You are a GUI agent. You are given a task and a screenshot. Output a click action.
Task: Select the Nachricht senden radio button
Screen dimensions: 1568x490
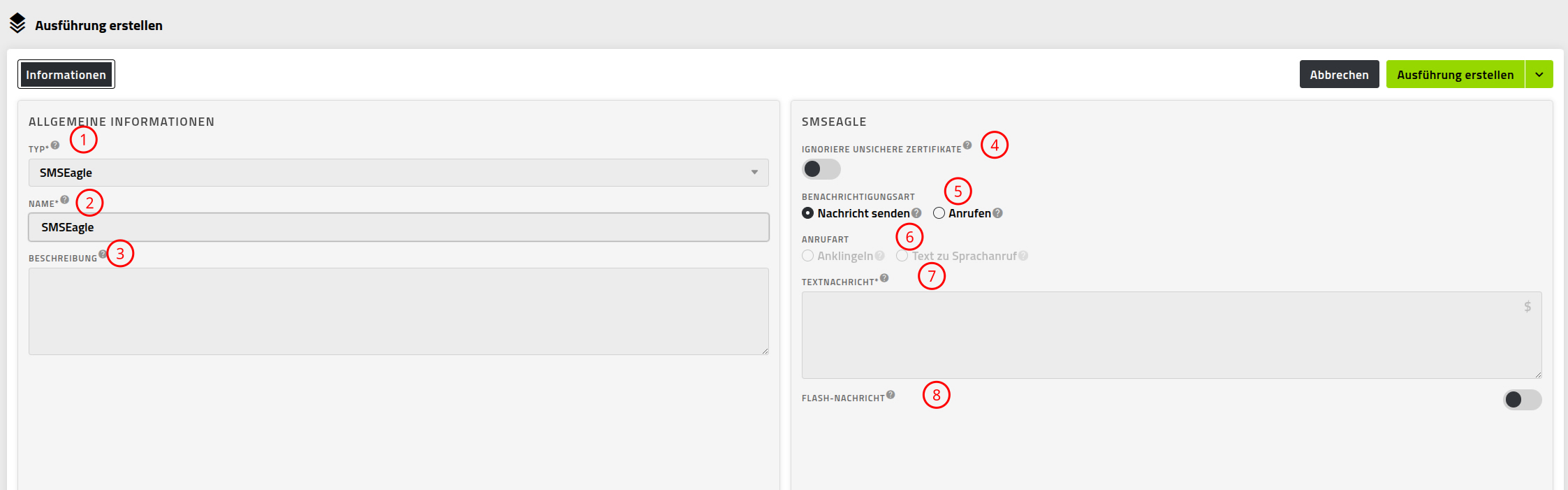[807, 213]
